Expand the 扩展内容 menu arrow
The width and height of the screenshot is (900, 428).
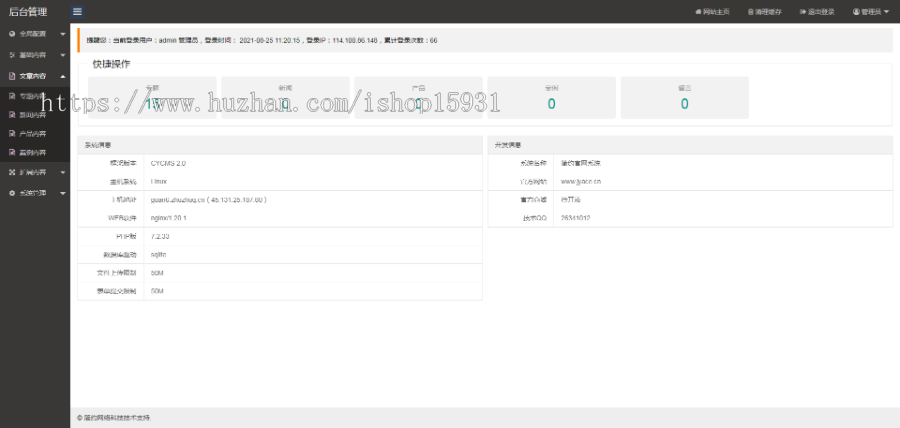63,172
